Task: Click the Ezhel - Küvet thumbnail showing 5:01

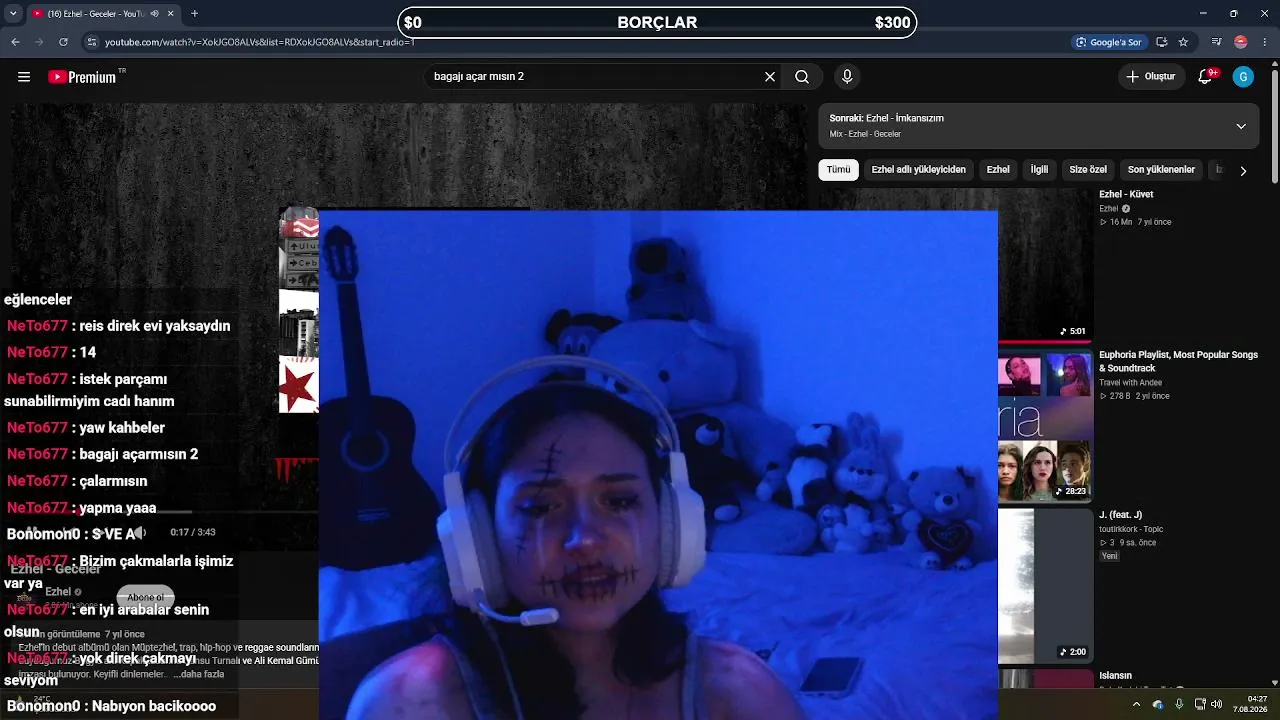Action: (1045, 264)
